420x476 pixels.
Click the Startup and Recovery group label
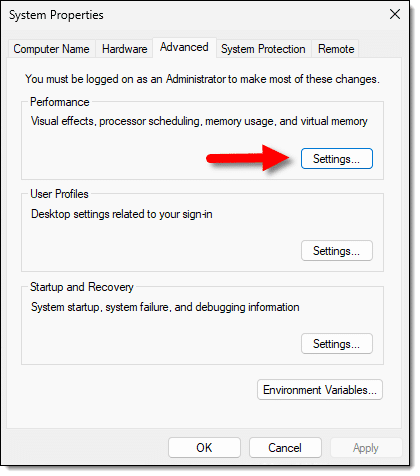[x=82, y=287]
